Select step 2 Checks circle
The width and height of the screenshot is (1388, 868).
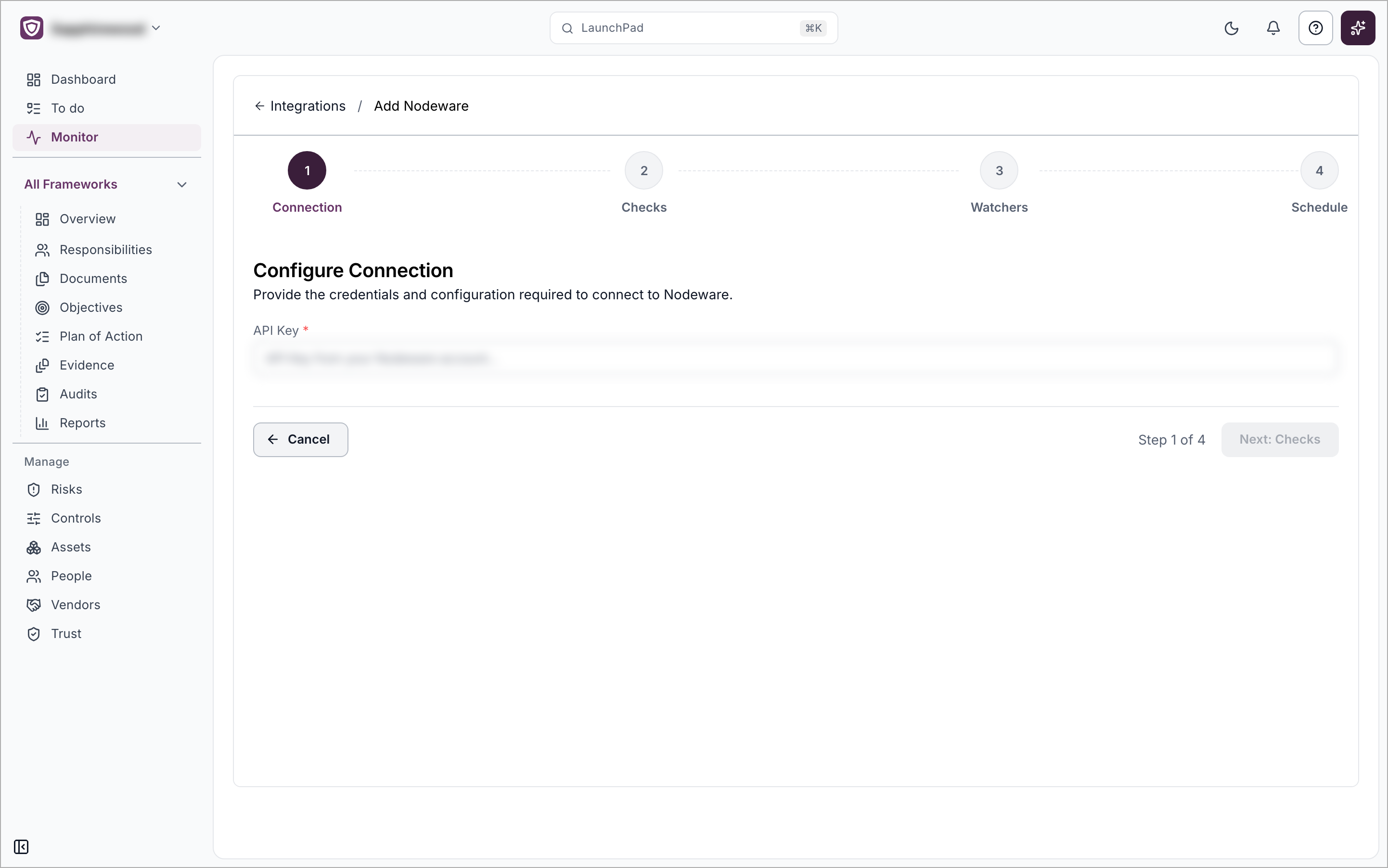(x=644, y=170)
